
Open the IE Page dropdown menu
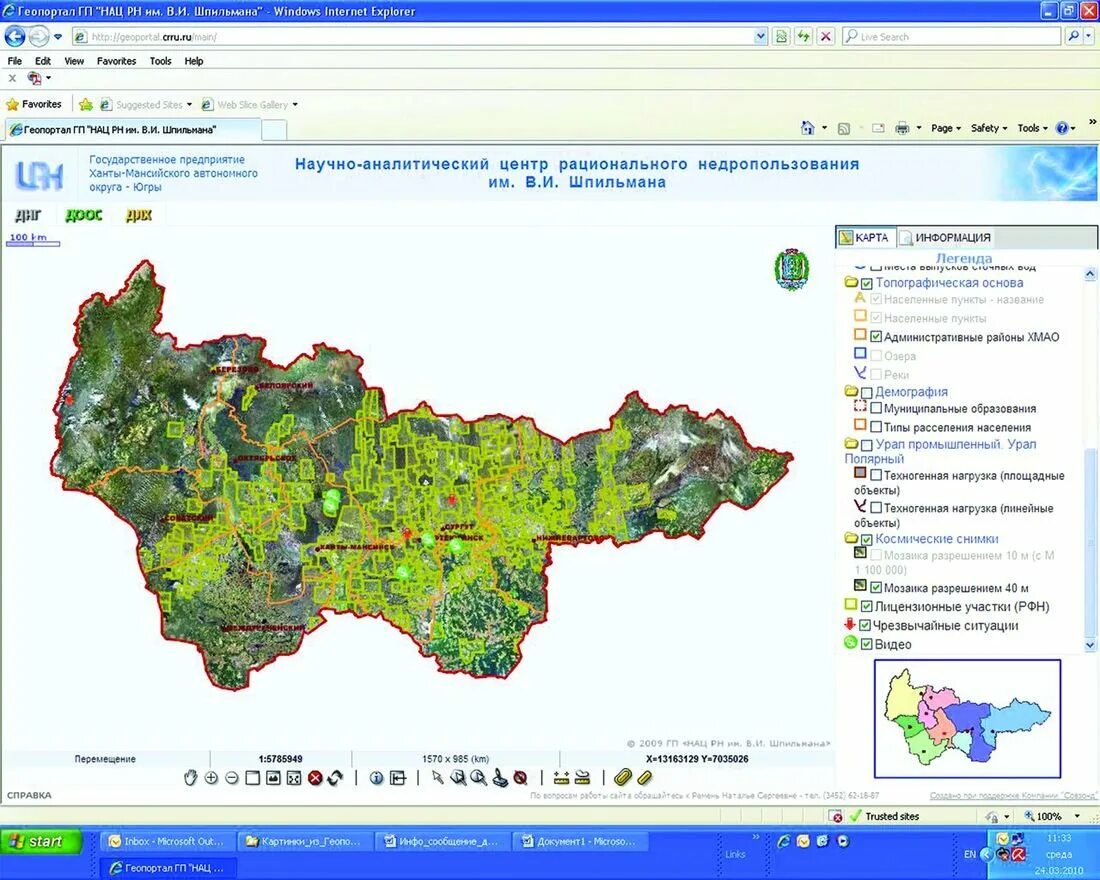point(946,128)
